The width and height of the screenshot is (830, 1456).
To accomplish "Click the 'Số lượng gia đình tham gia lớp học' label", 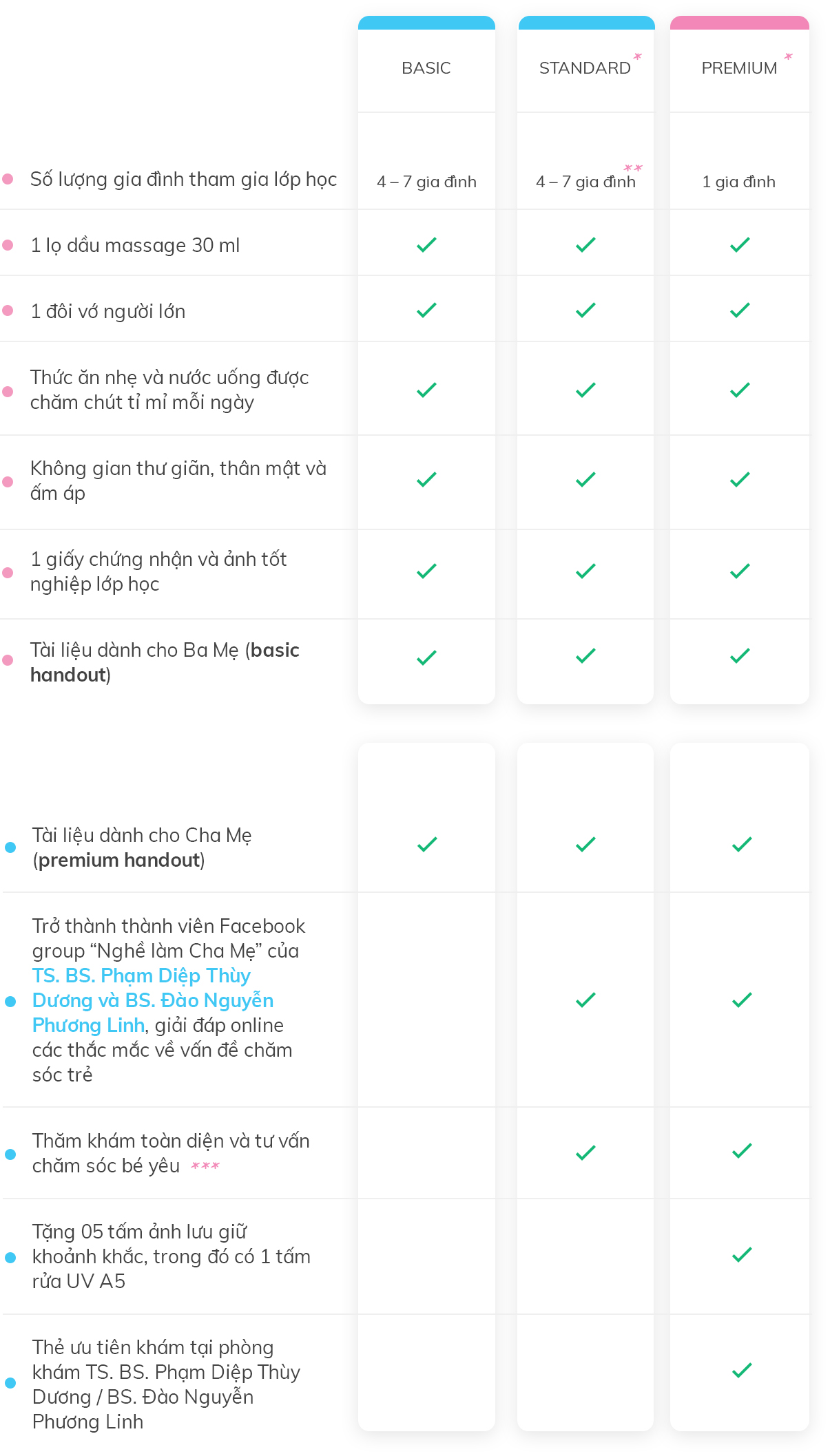I will pyautogui.click(x=183, y=180).
